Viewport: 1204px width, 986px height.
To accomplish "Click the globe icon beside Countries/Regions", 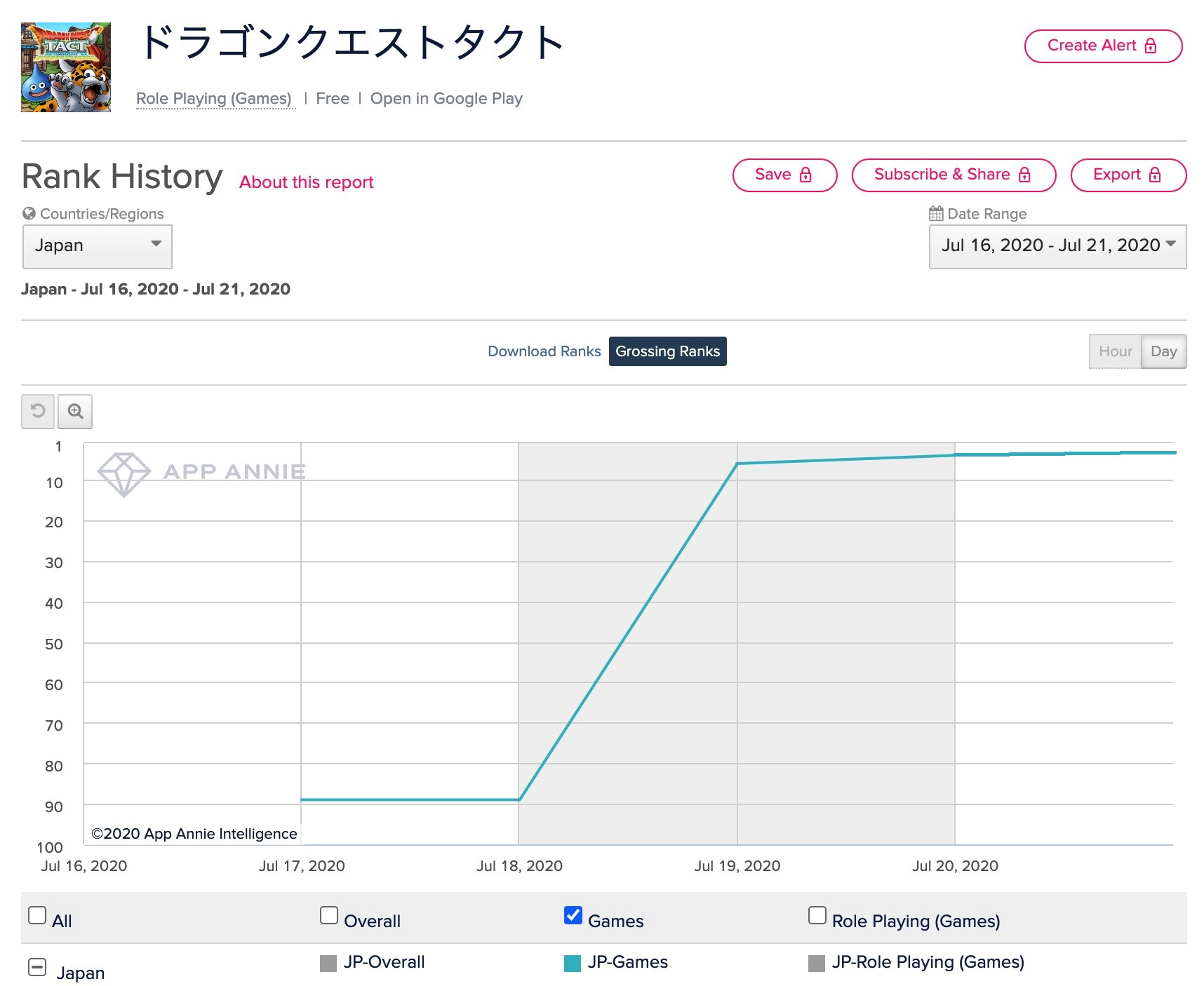I will point(29,213).
